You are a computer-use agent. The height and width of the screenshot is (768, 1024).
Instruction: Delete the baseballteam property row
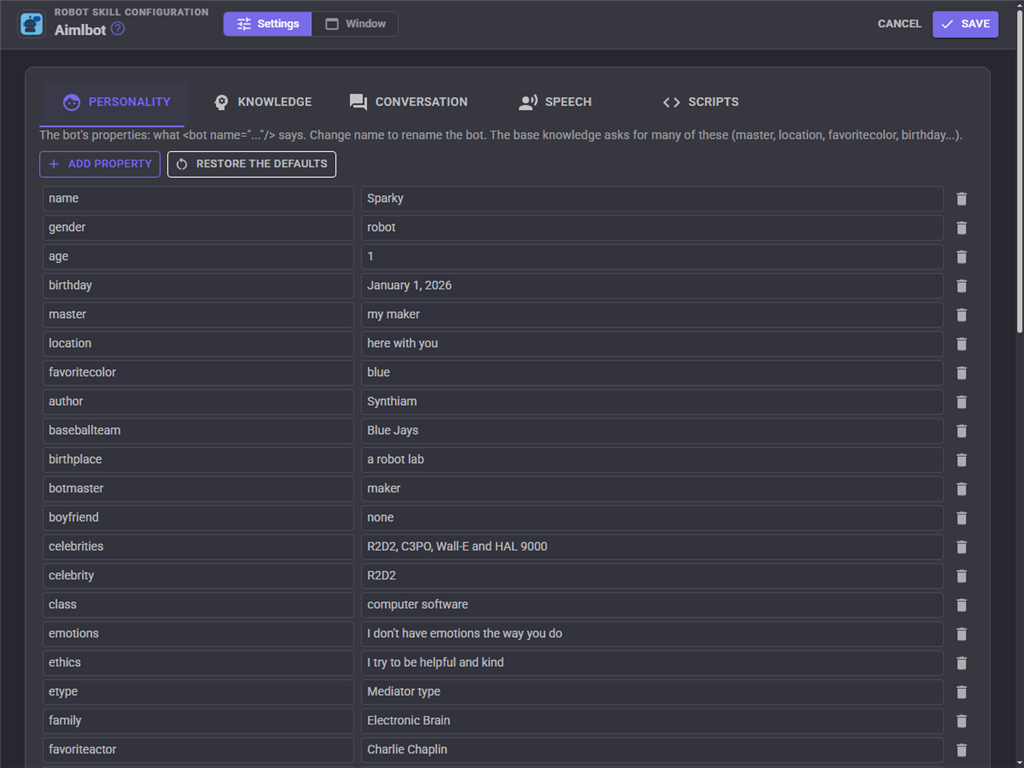[961, 431]
